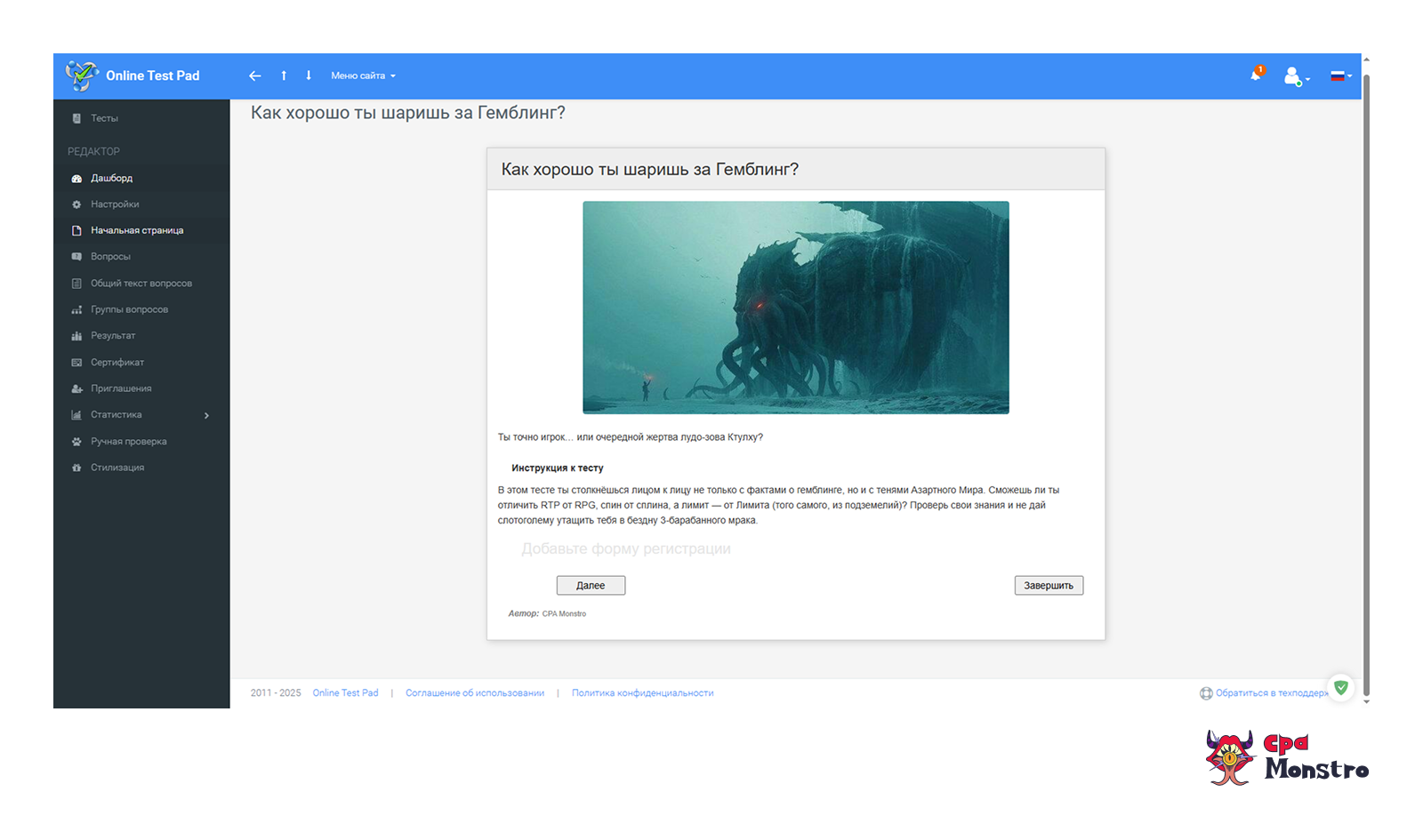Click the Вопросы icon in sidebar
This screenshot has width=1423, height=840.
pos(76,257)
